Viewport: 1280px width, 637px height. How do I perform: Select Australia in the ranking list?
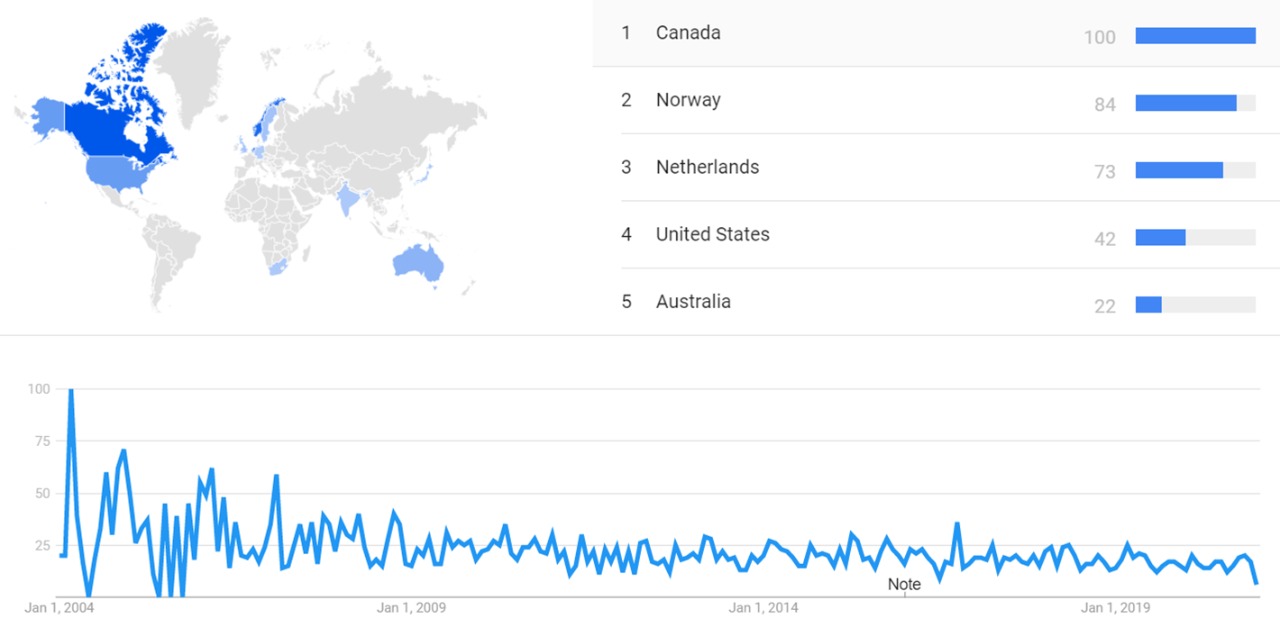pos(693,301)
